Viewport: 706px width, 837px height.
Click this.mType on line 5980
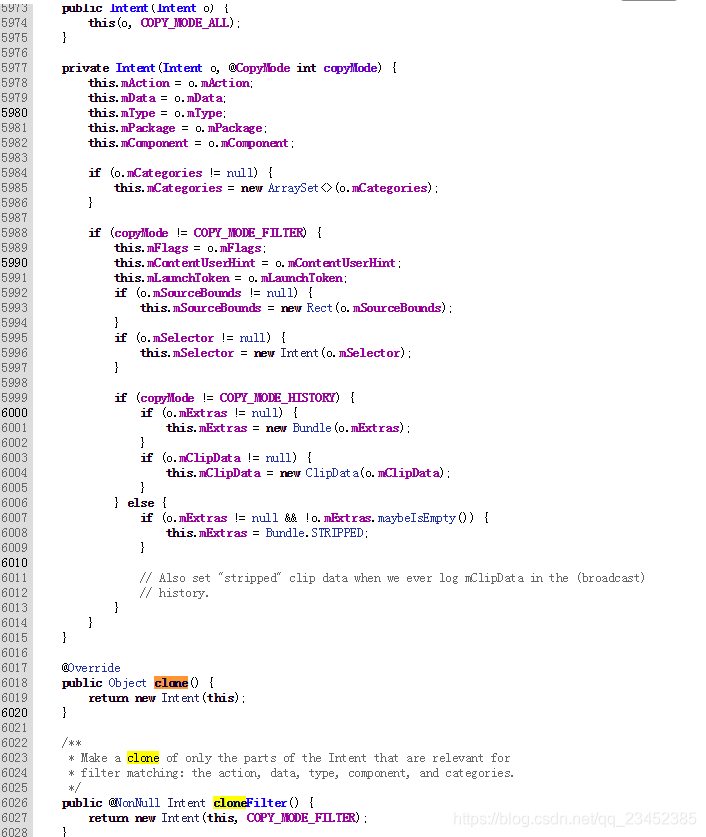tap(122, 113)
